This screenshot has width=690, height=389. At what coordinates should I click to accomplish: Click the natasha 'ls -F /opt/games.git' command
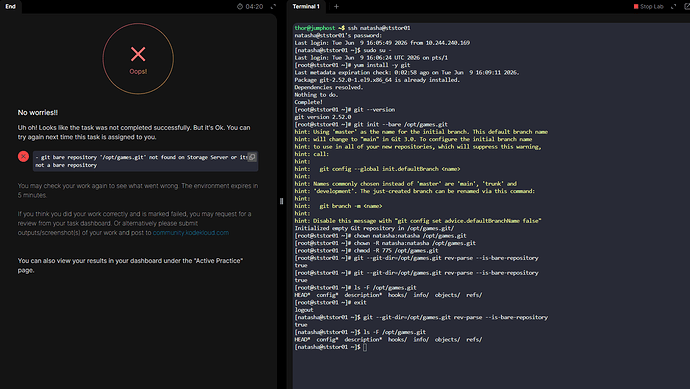pyautogui.click(x=360, y=332)
